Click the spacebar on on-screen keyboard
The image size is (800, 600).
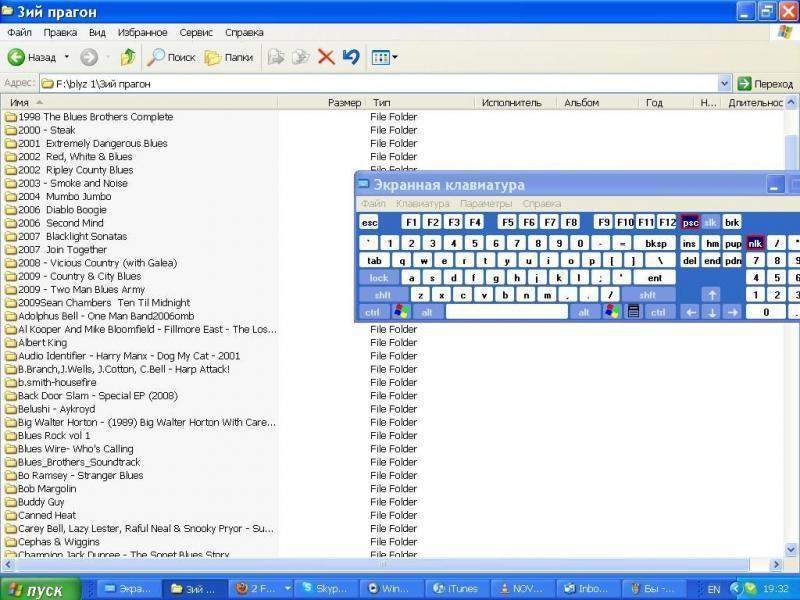tap(506, 312)
